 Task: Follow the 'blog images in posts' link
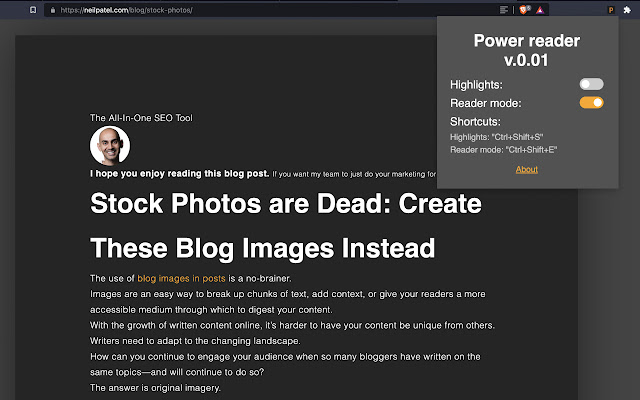click(181, 278)
